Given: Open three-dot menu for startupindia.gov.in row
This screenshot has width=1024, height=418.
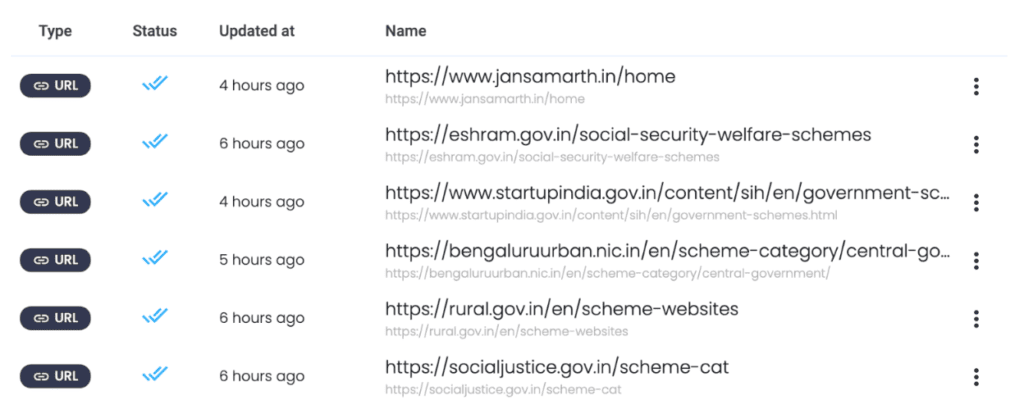Looking at the screenshot, I should (x=976, y=203).
